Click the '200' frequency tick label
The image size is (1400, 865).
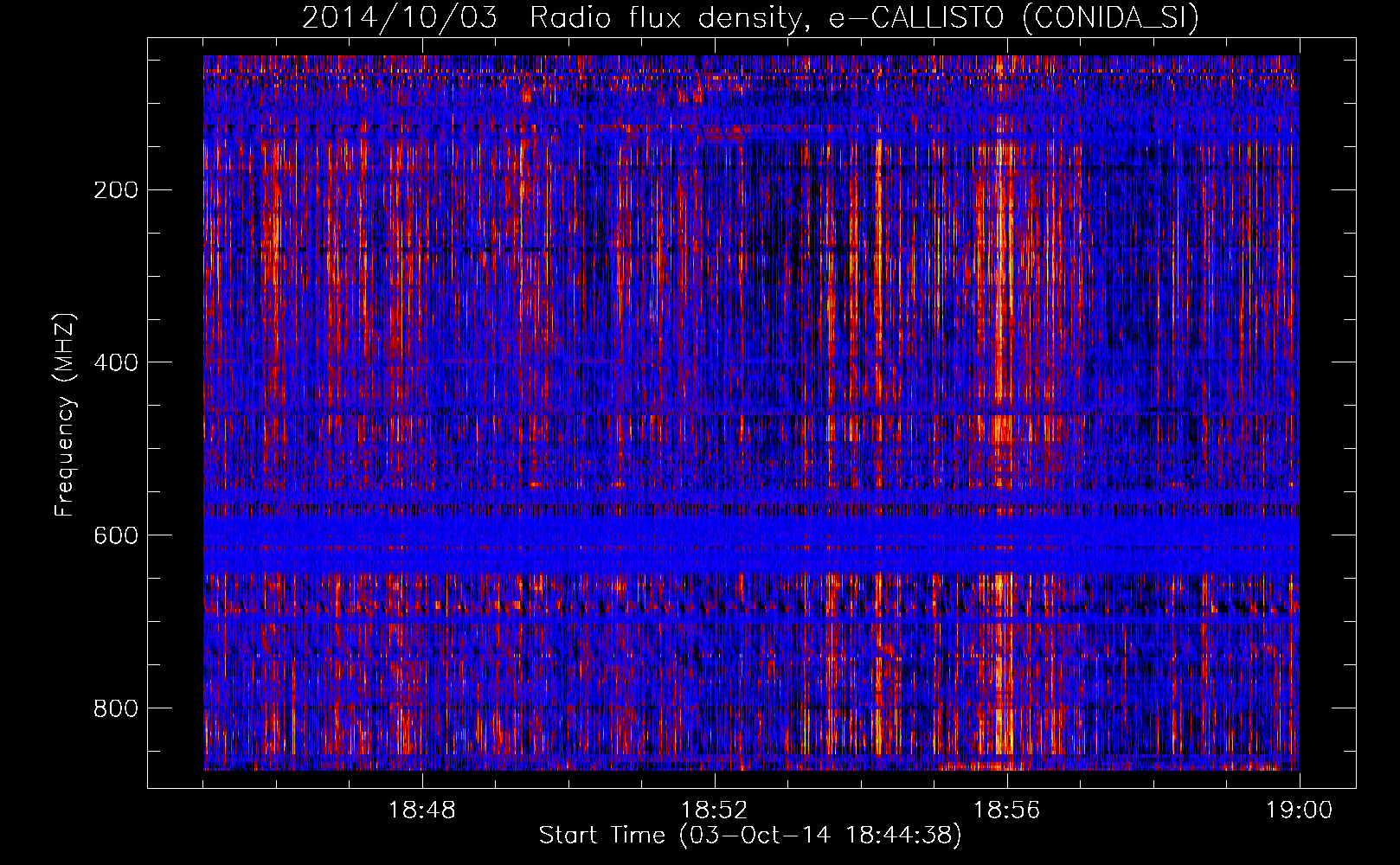(116, 189)
